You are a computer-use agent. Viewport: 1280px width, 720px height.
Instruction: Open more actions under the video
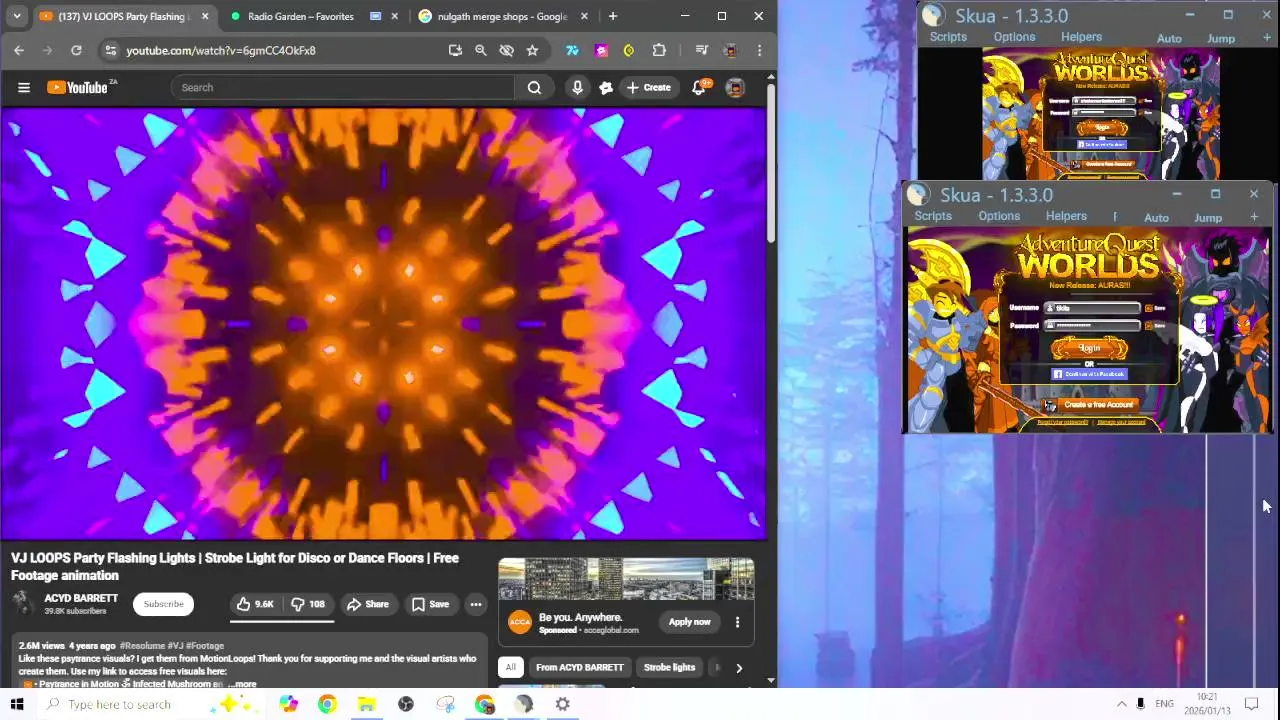coord(476,604)
